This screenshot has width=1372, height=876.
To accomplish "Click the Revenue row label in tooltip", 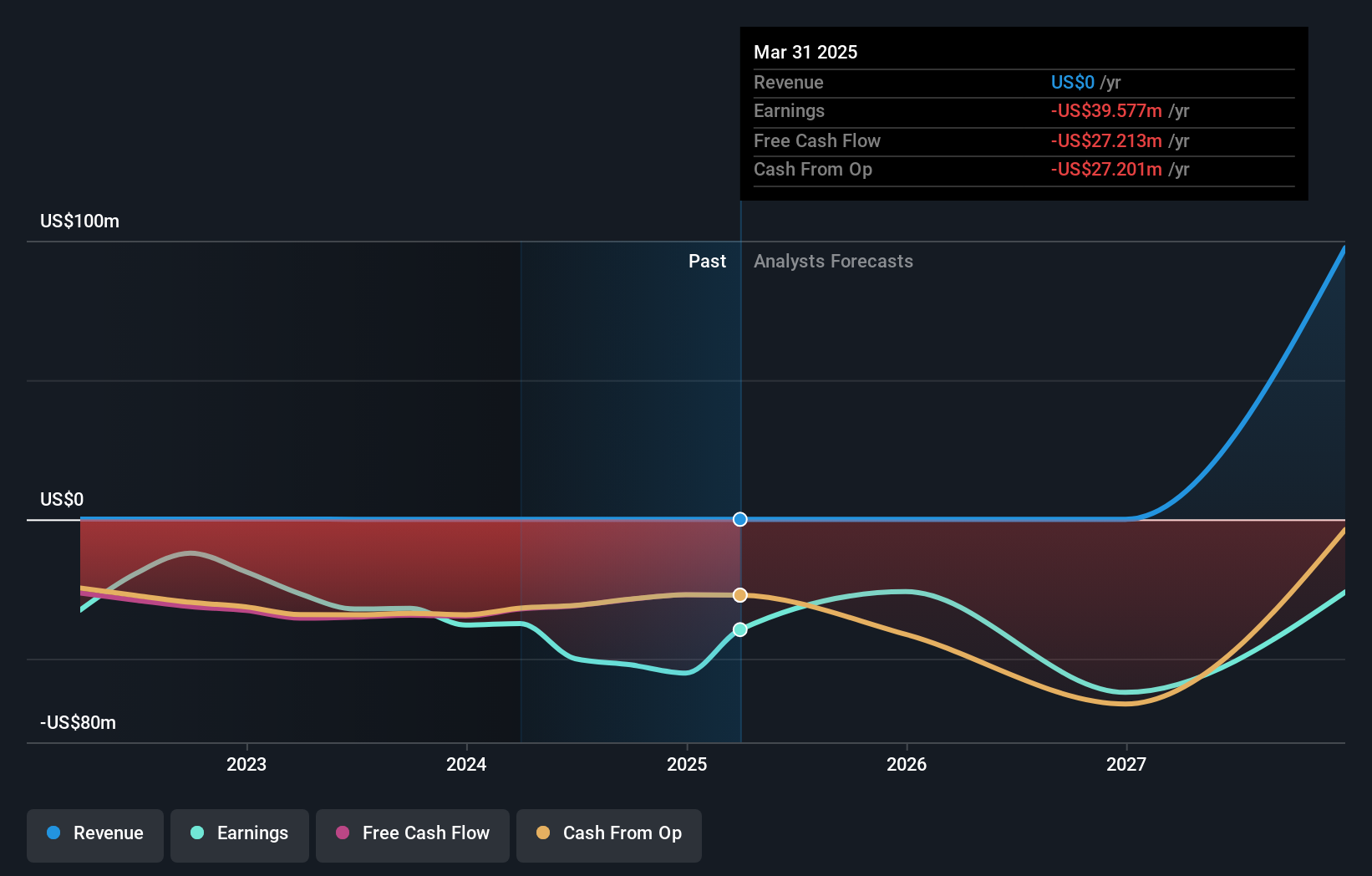I will click(x=789, y=82).
